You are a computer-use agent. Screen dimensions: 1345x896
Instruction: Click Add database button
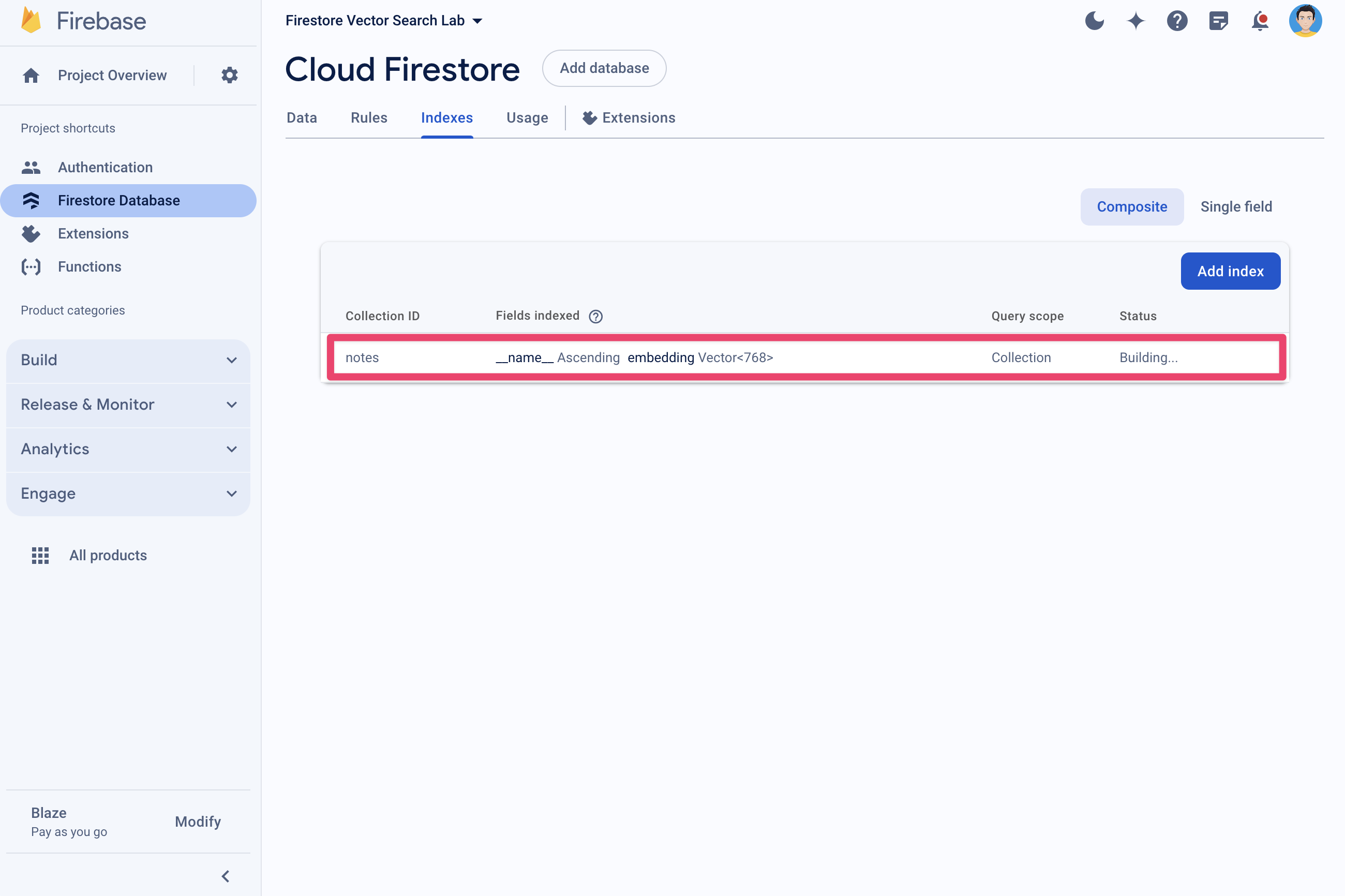(603, 68)
